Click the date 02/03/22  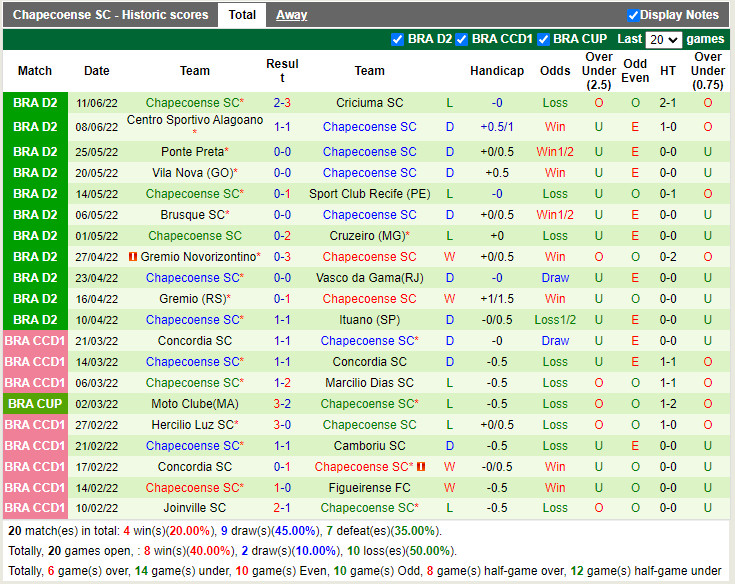pyautogui.click(x=97, y=404)
